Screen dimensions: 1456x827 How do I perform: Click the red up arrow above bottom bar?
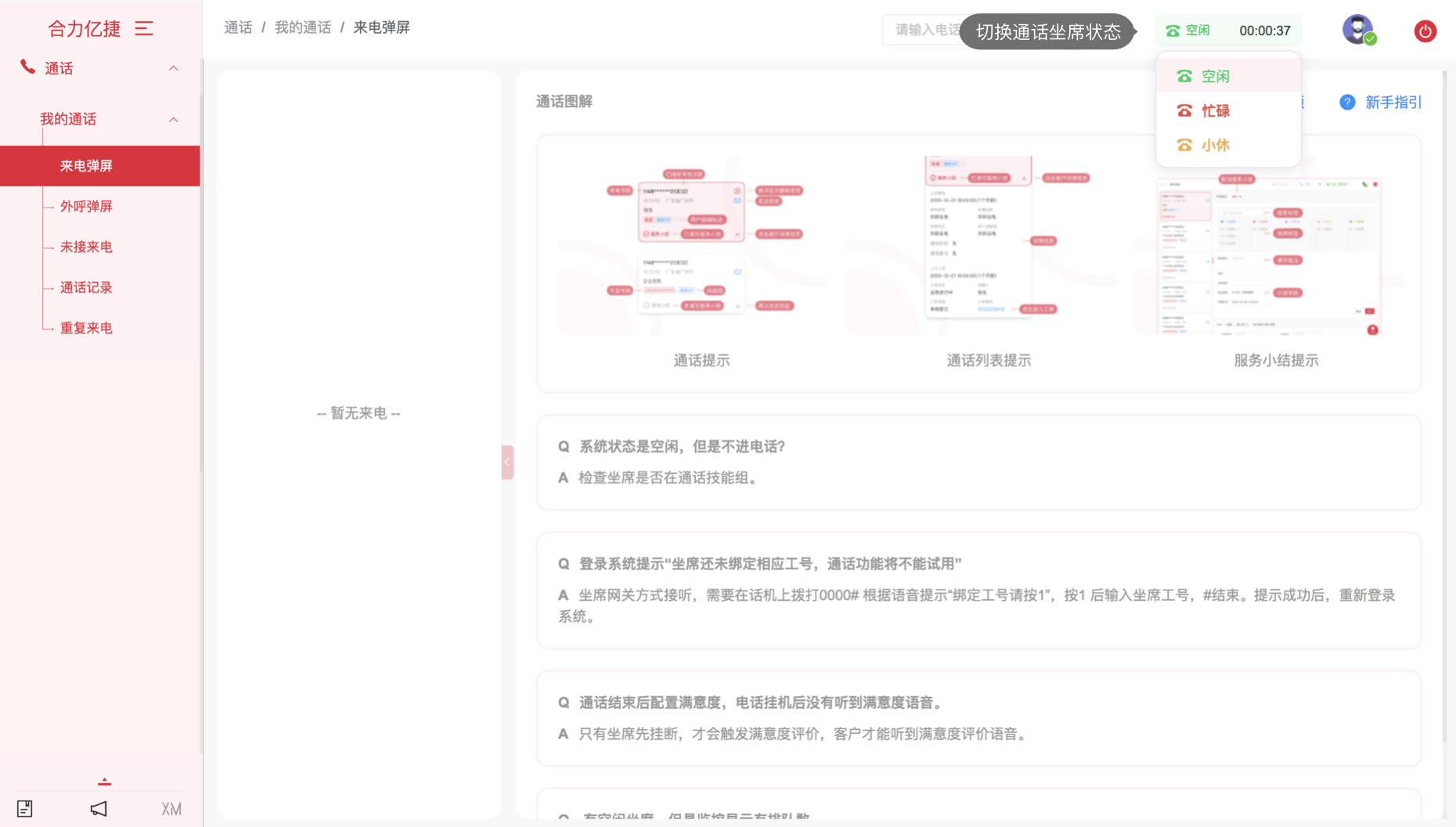(x=105, y=782)
